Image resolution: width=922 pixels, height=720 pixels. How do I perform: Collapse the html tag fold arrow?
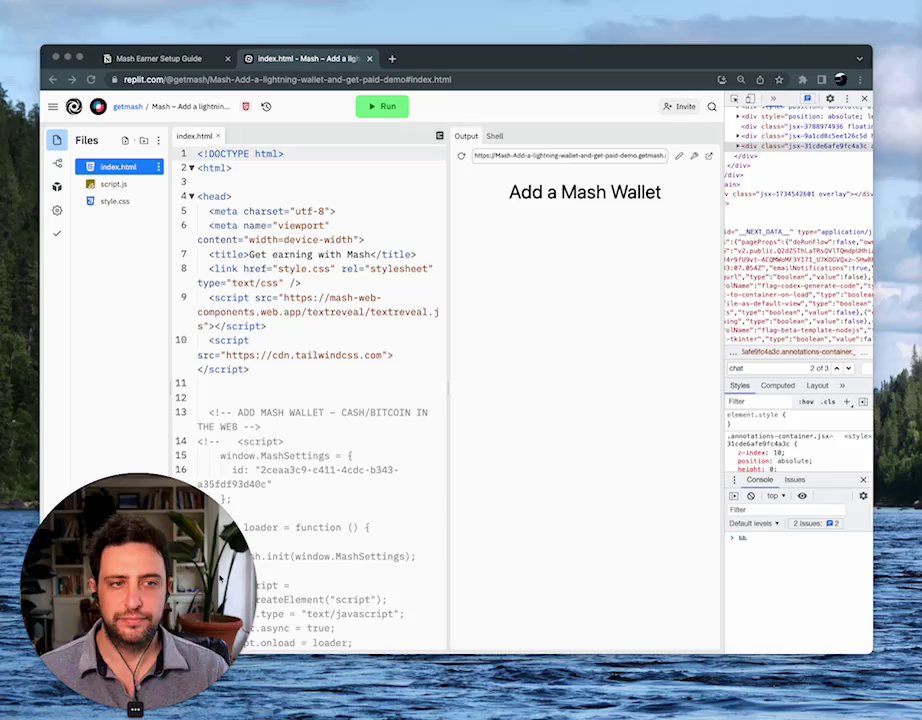[192, 168]
